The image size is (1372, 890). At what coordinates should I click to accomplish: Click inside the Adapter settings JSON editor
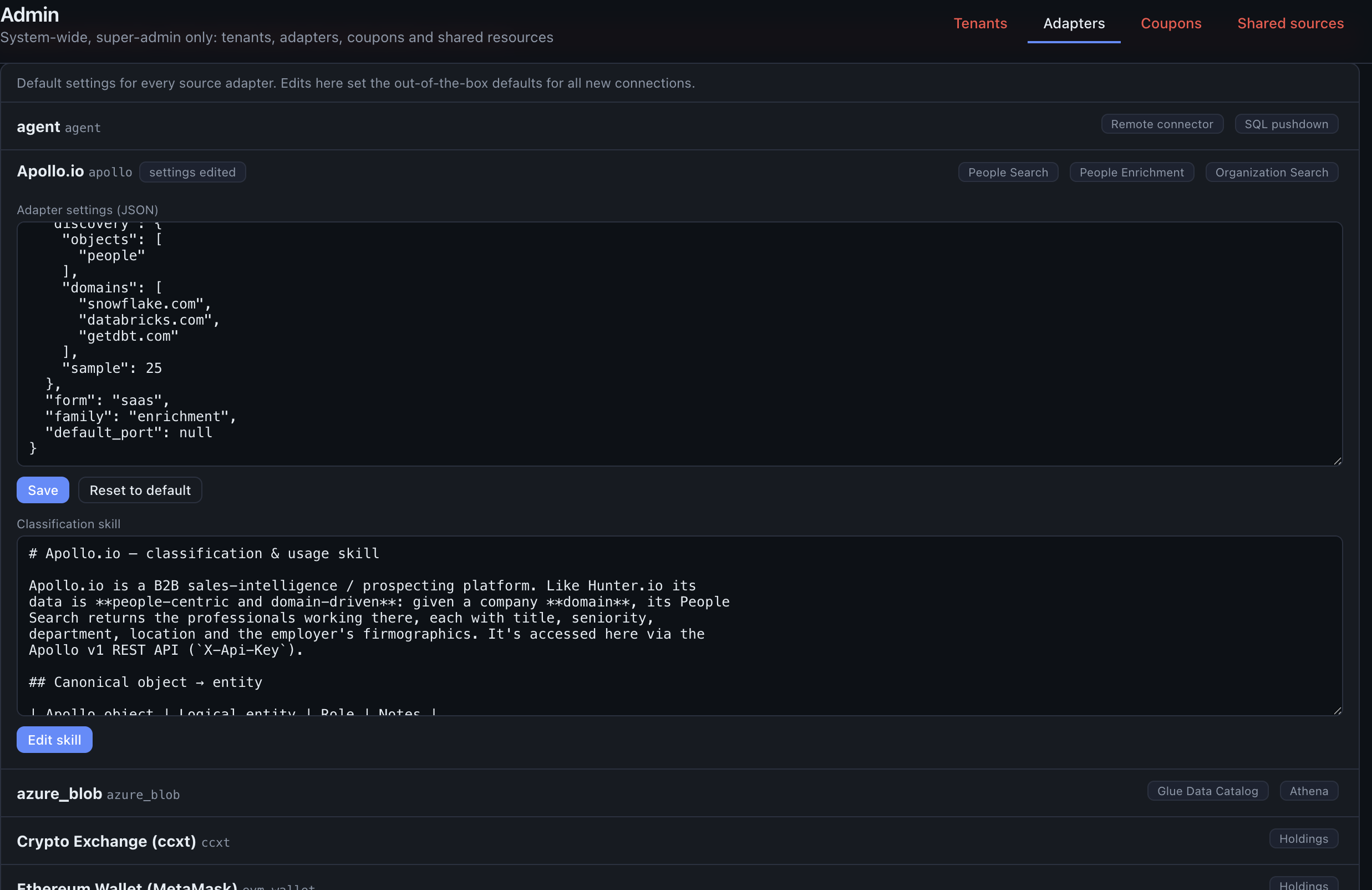680,345
